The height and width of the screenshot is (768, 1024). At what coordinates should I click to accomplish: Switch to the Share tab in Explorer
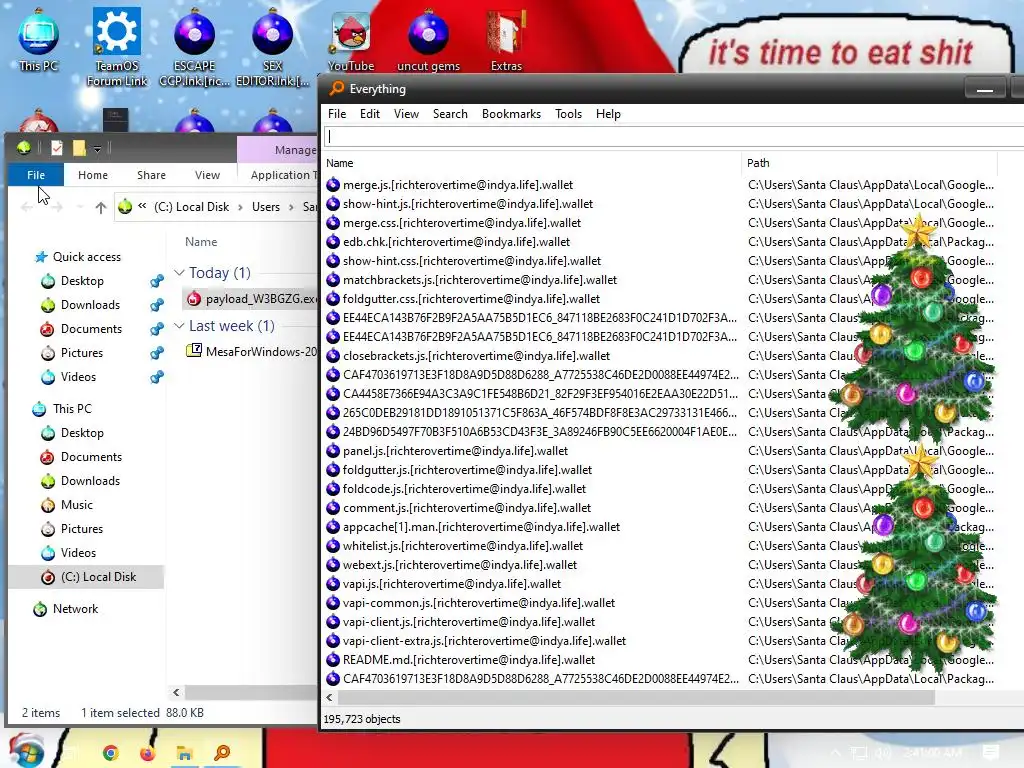coord(151,175)
